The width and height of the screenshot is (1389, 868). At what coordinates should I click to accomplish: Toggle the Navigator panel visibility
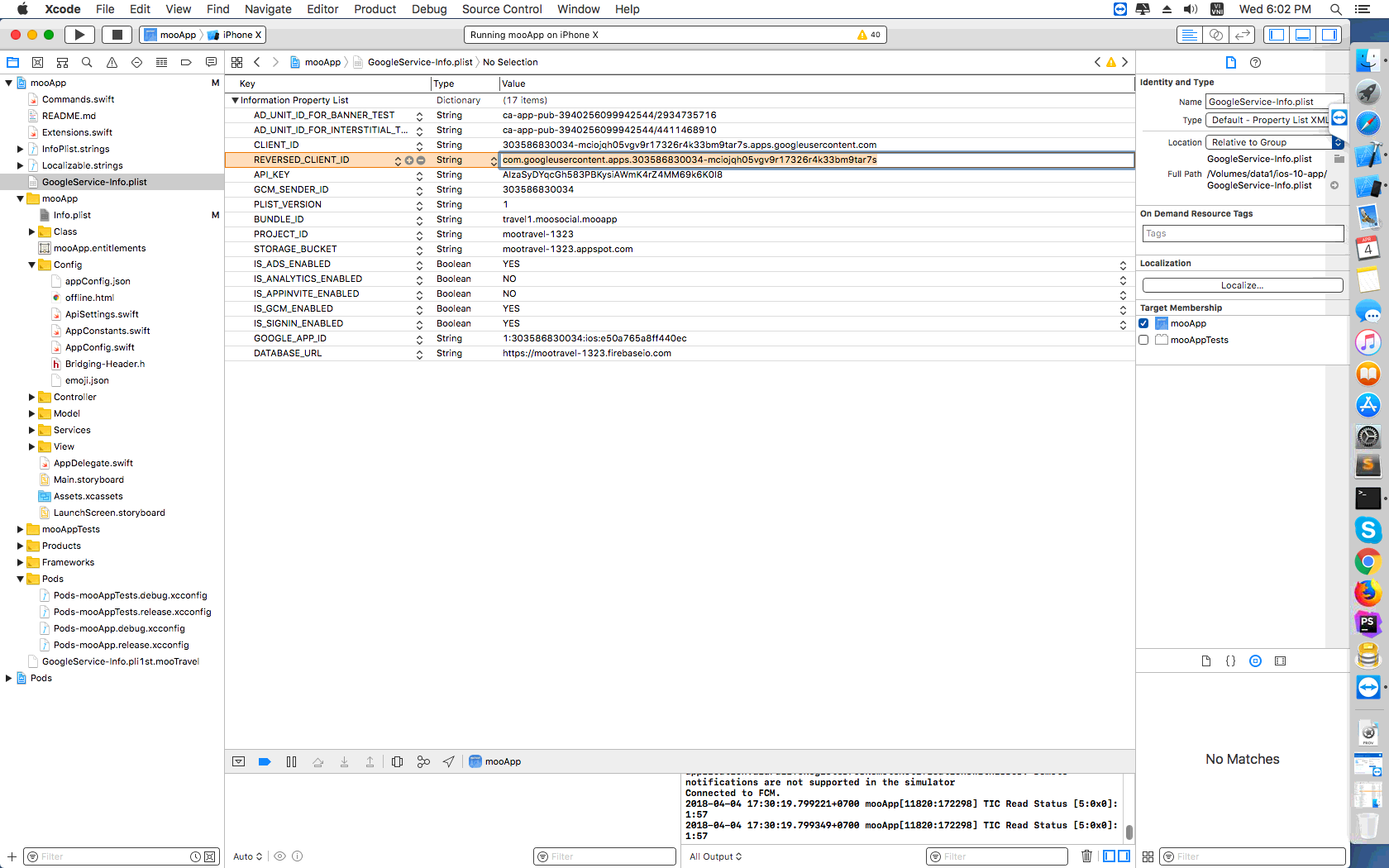(x=1277, y=35)
